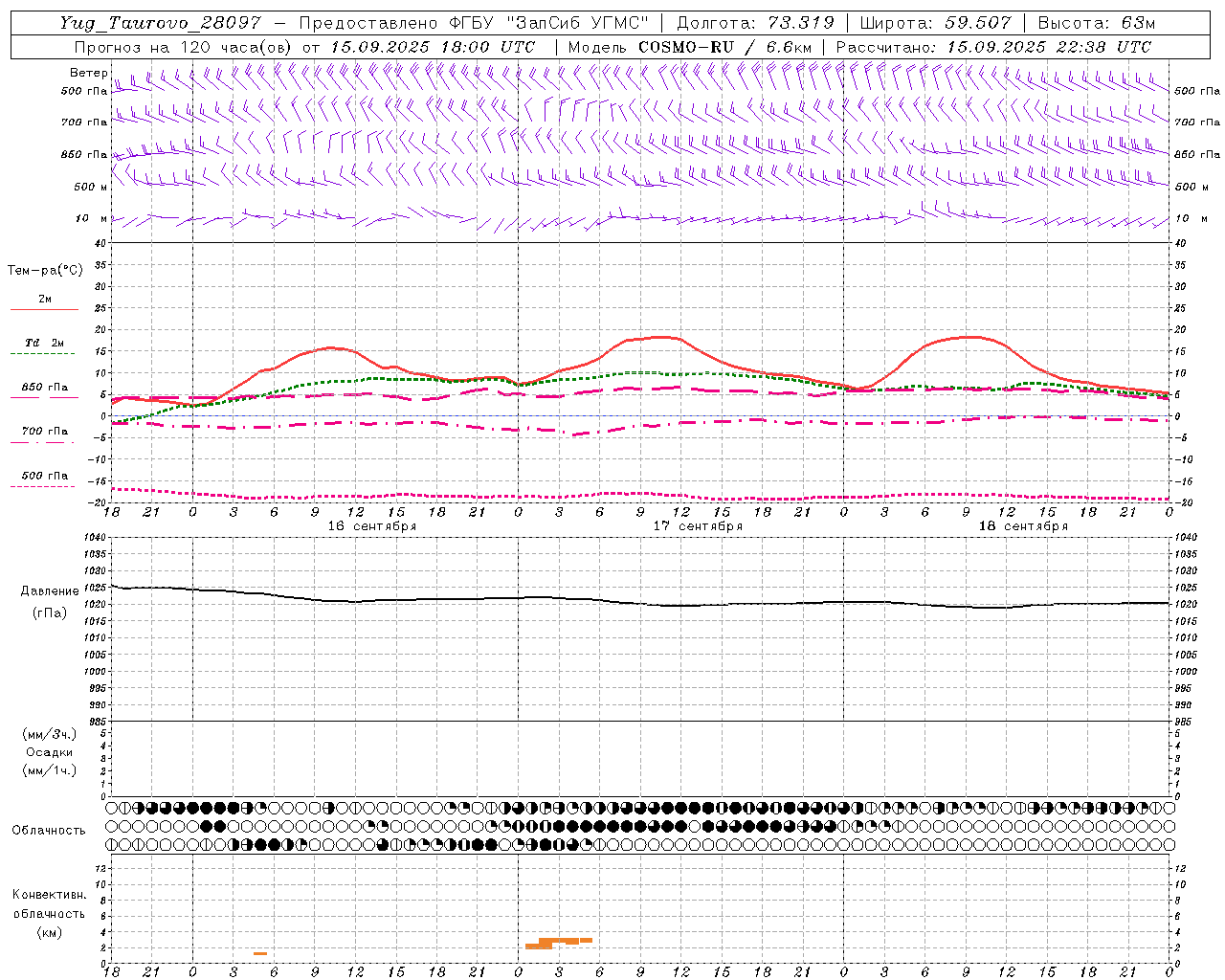The image size is (1225, 980).
Task: Click the calculation time 15.09.2025 22:38 UTC
Action: tap(1049, 47)
